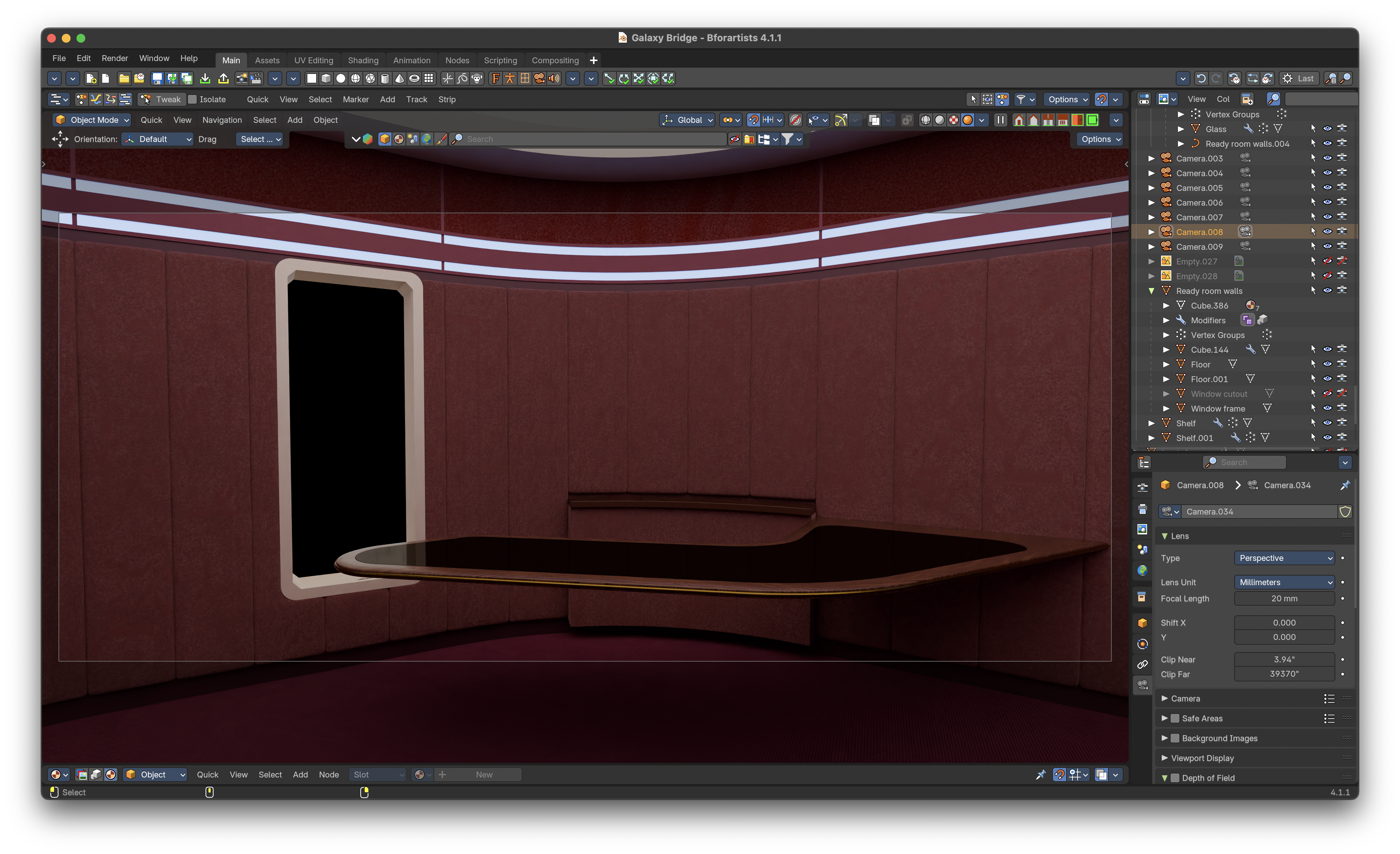Enable the Safe Areas checkbox
This screenshot has height=854, width=1400.
pyautogui.click(x=1175, y=719)
